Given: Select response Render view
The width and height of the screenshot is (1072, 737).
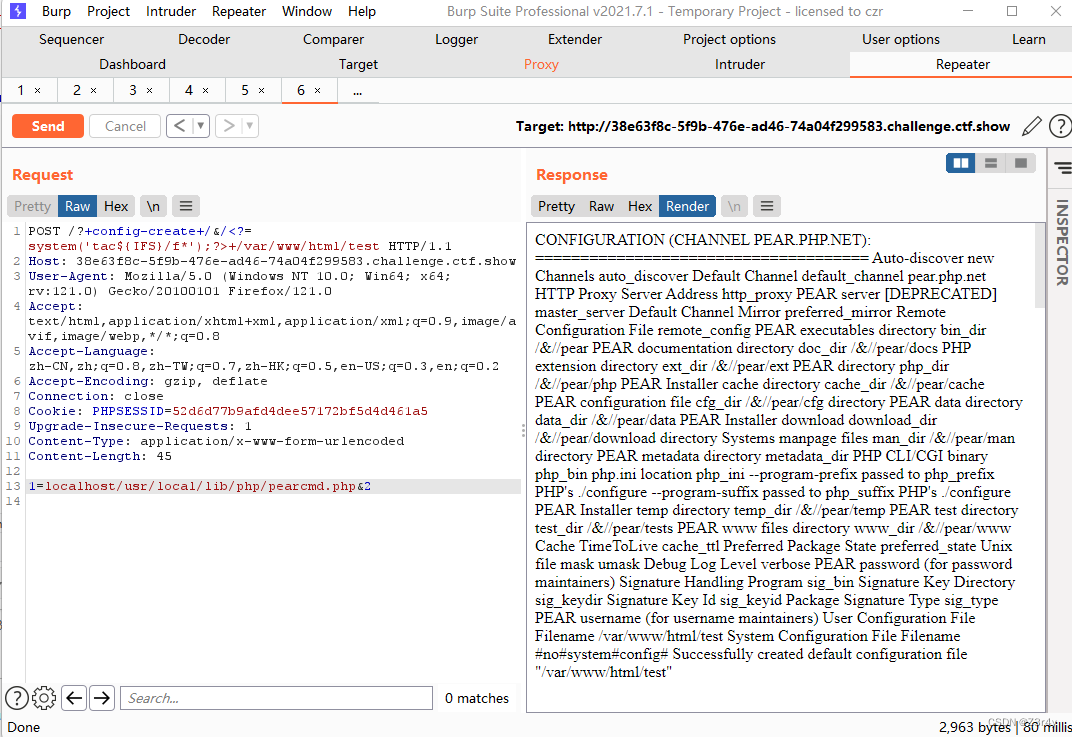Looking at the screenshot, I should pos(687,206).
